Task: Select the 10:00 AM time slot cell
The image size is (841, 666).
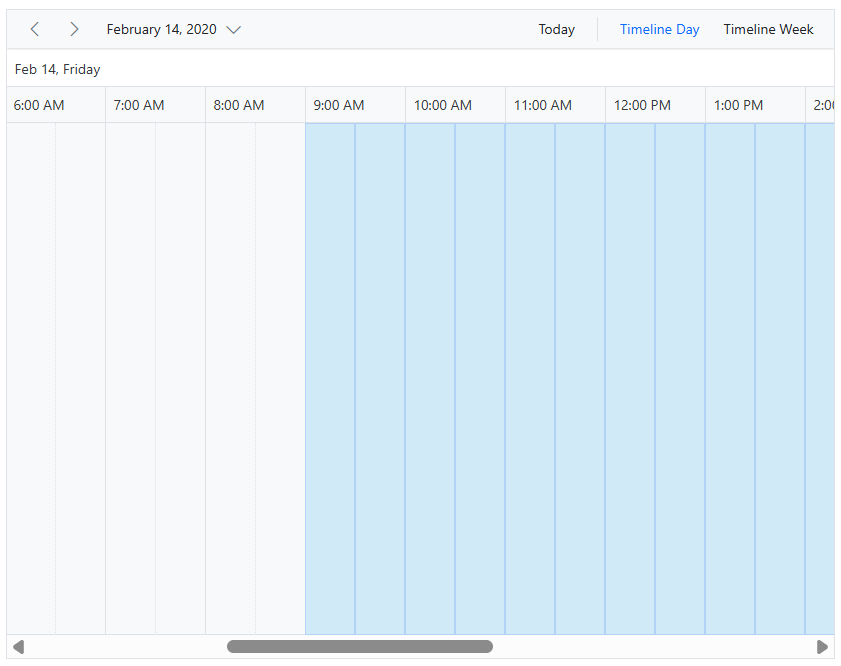Action: (430, 379)
